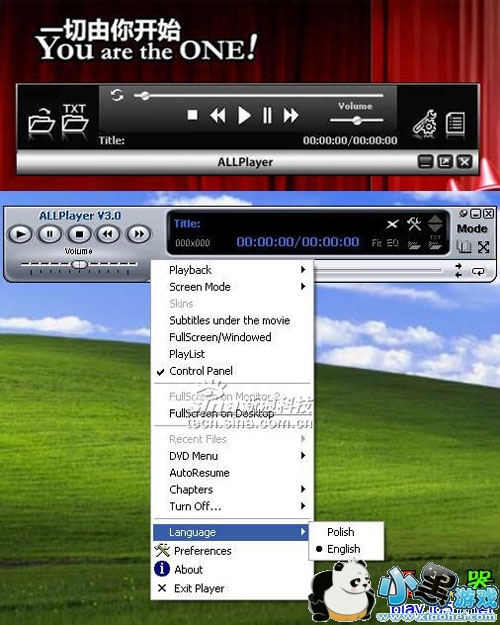Play in ALLPlayer V3.0 silver skin

coord(20,234)
